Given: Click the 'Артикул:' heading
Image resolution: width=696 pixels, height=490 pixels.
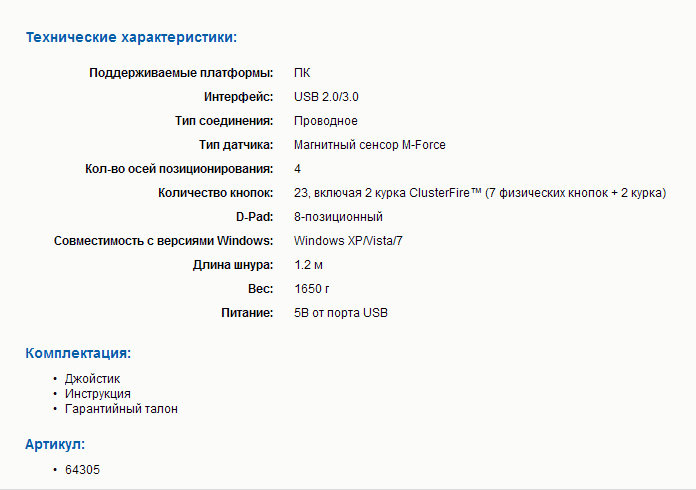Looking at the screenshot, I should (55, 443).
